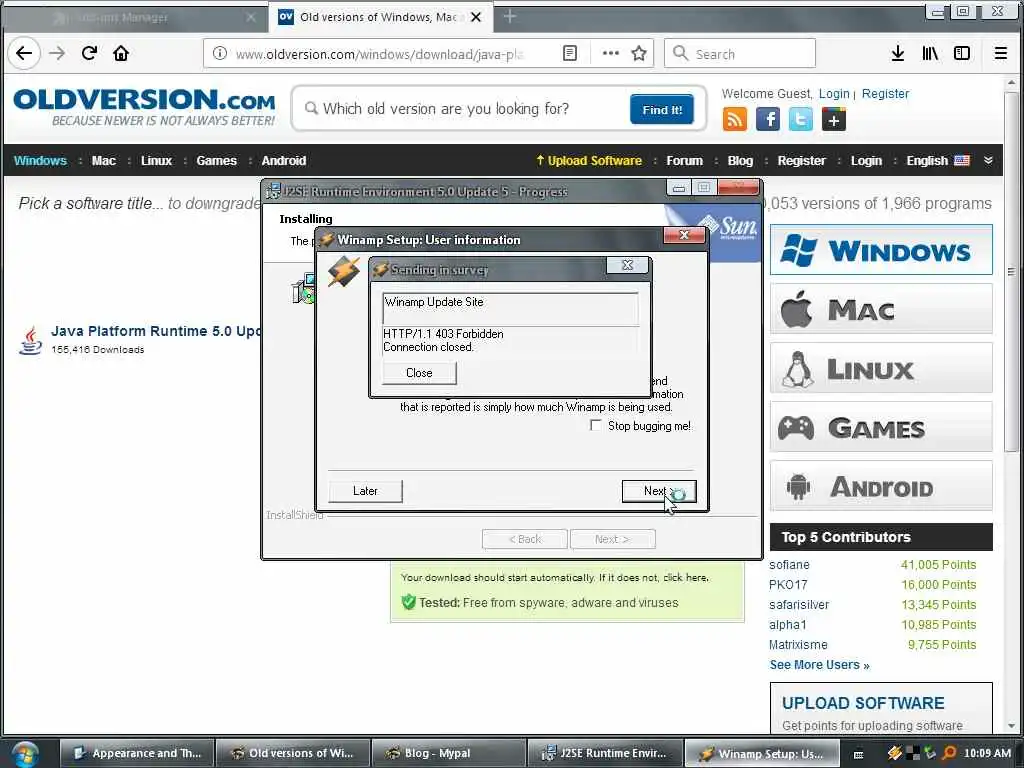Close the Sending in survey dialog

pyautogui.click(x=628, y=264)
